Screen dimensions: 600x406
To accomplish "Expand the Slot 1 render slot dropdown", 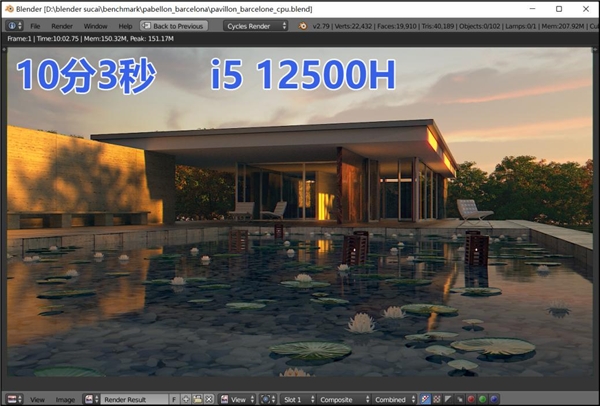I will coord(298,399).
